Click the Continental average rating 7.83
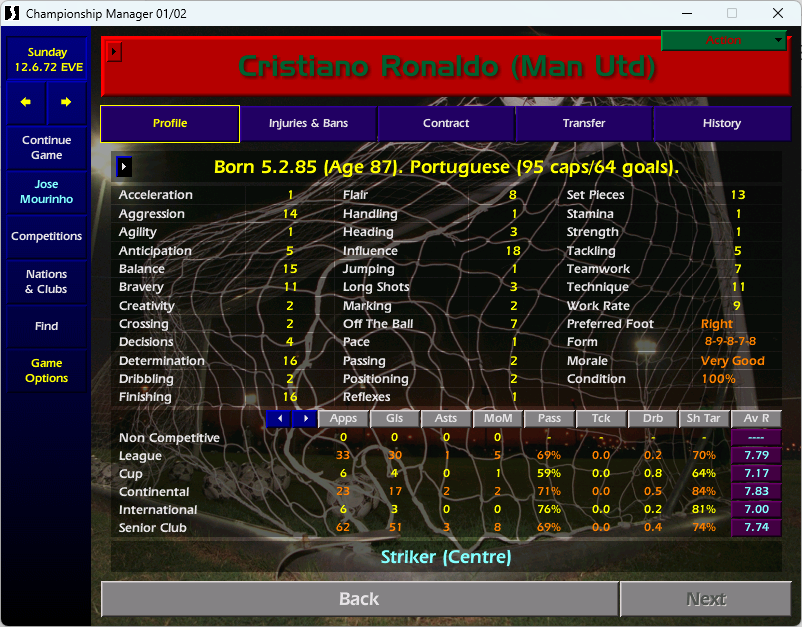Screen dimensions: 802x627 tap(756, 491)
